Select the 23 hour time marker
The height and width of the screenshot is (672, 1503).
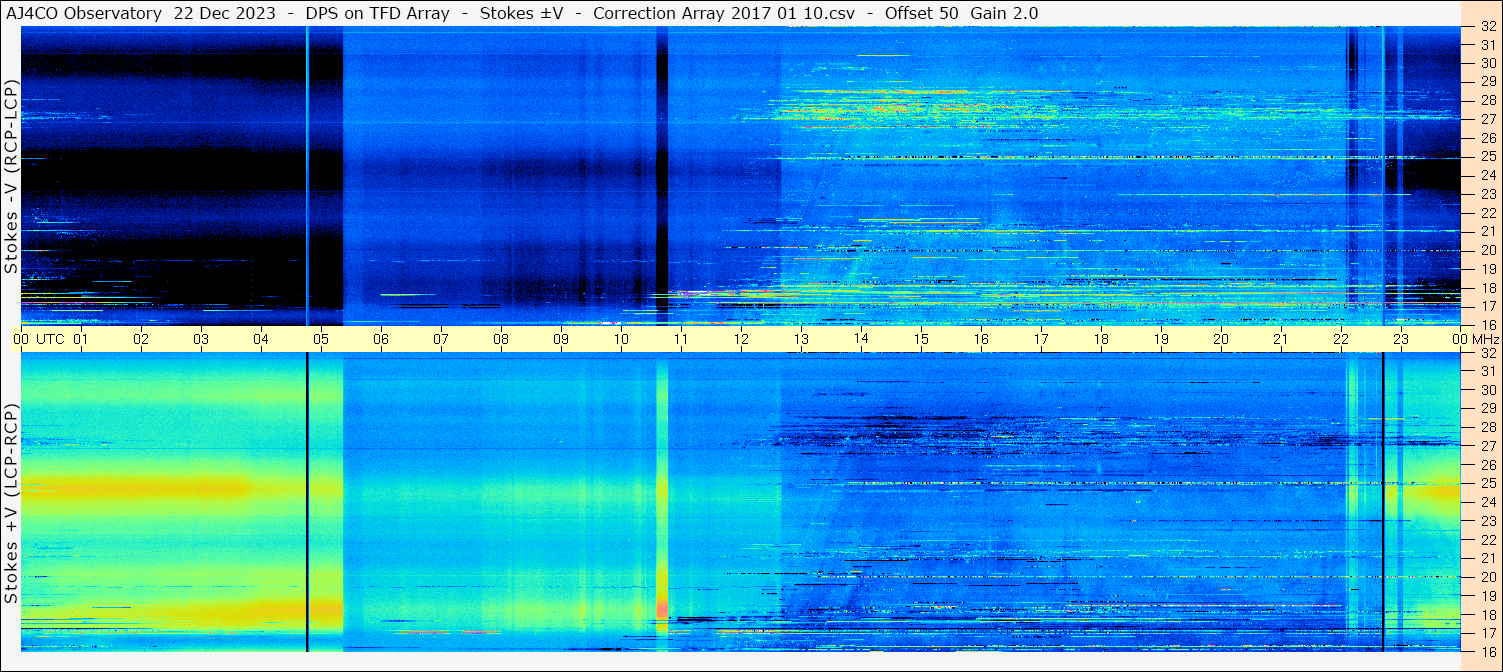(1401, 339)
